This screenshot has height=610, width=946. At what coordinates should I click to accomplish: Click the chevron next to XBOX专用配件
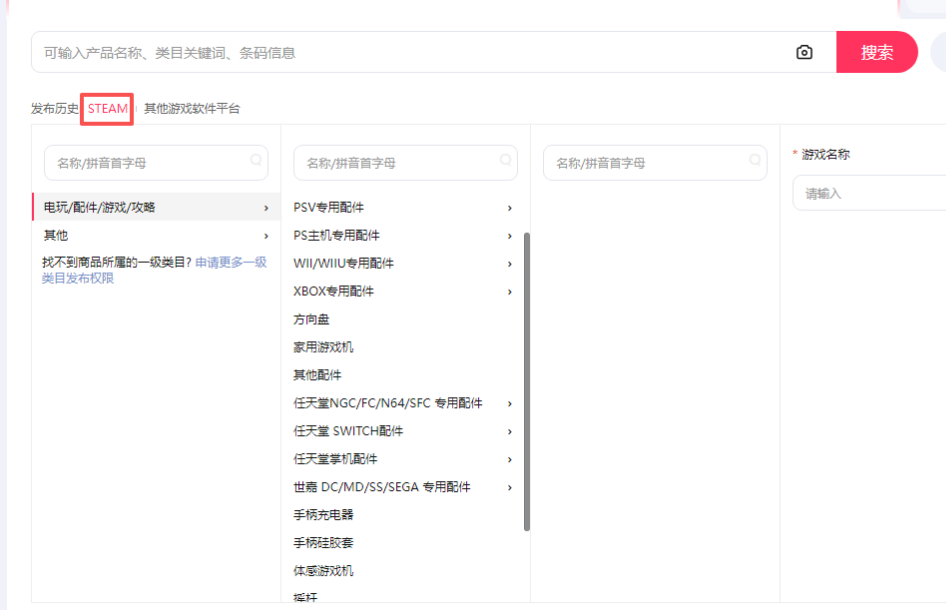point(510,291)
